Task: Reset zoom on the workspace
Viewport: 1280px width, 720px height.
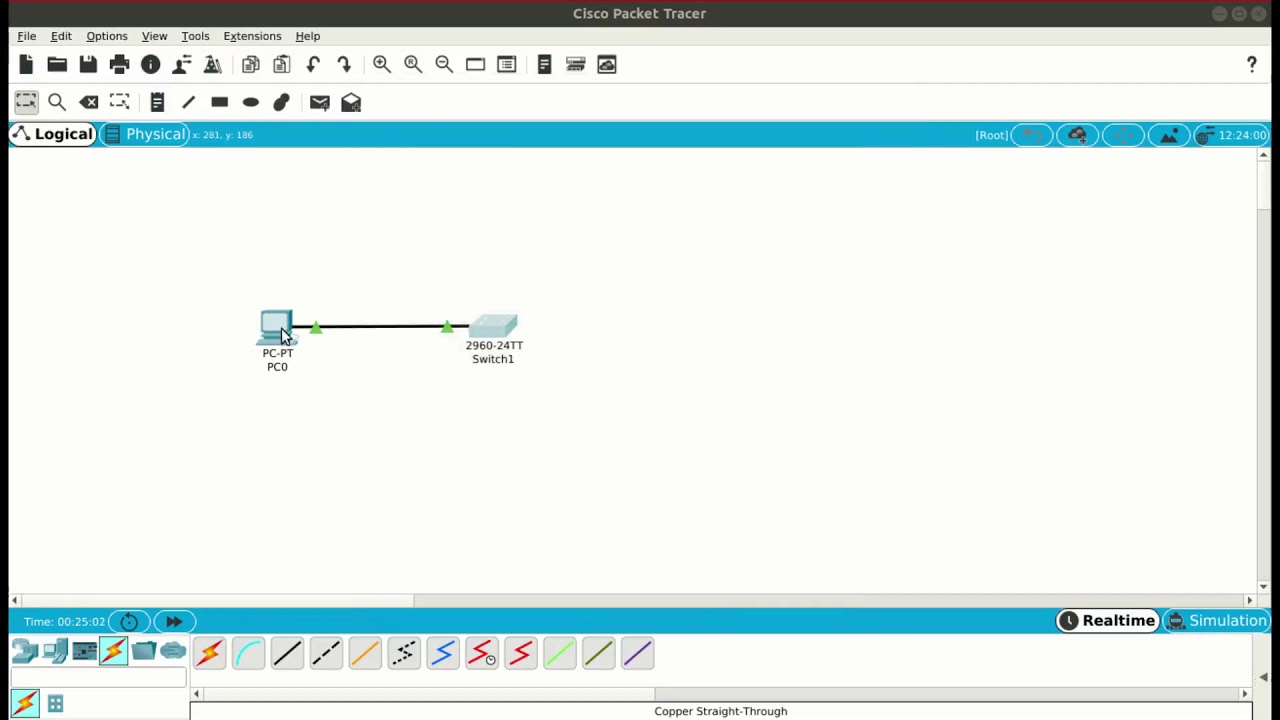Action: [x=413, y=65]
